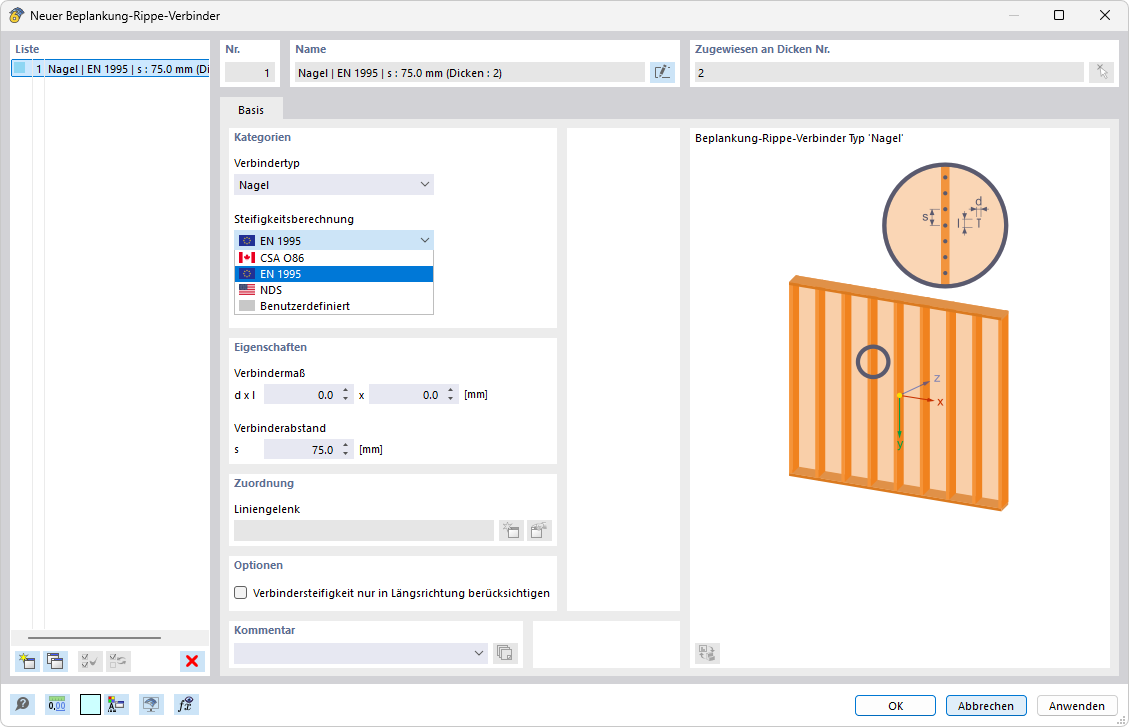This screenshot has width=1129, height=727.
Task: Increase the spacing s value with up arrow
Action: point(346,445)
